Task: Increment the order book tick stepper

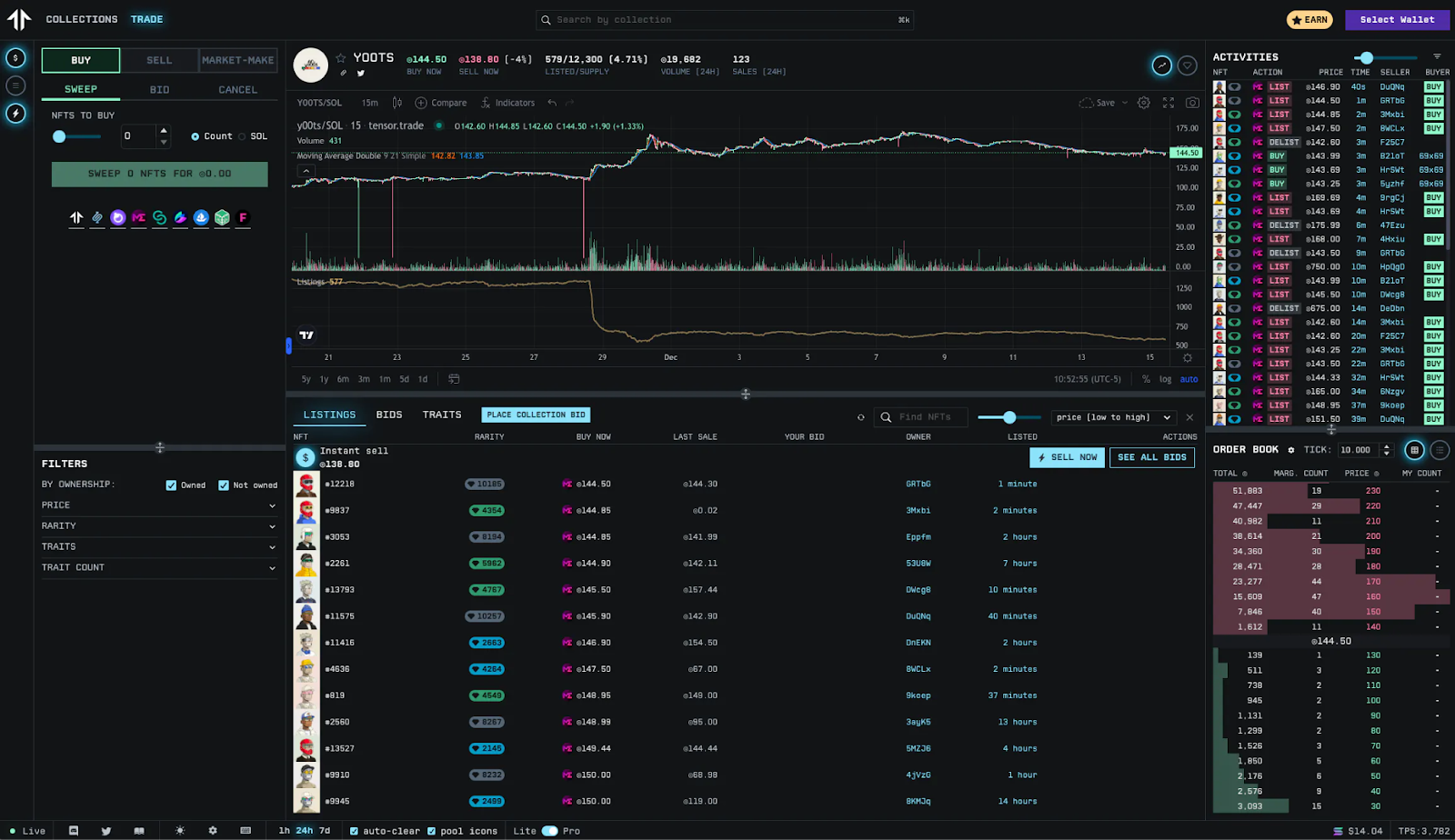Action: click(x=1386, y=446)
